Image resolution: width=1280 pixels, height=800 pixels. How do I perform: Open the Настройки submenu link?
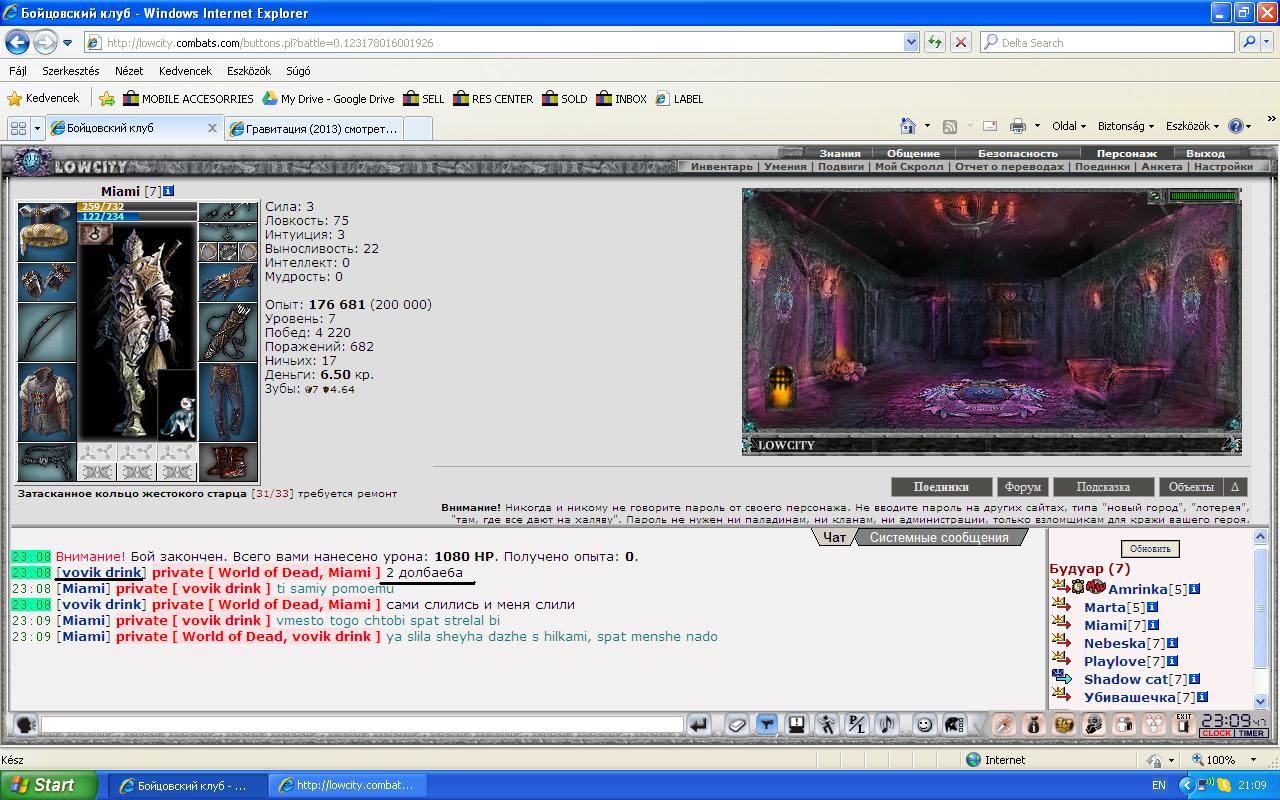[x=1223, y=167]
